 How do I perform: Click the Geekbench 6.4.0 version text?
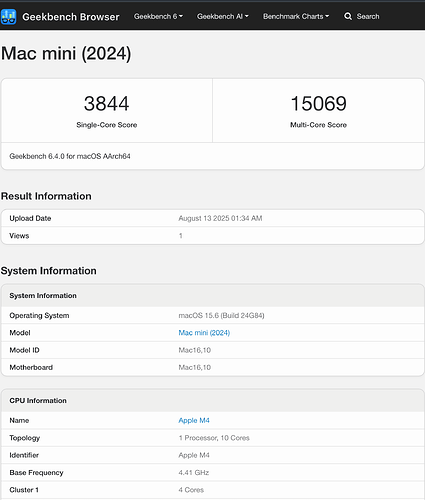tap(70, 156)
